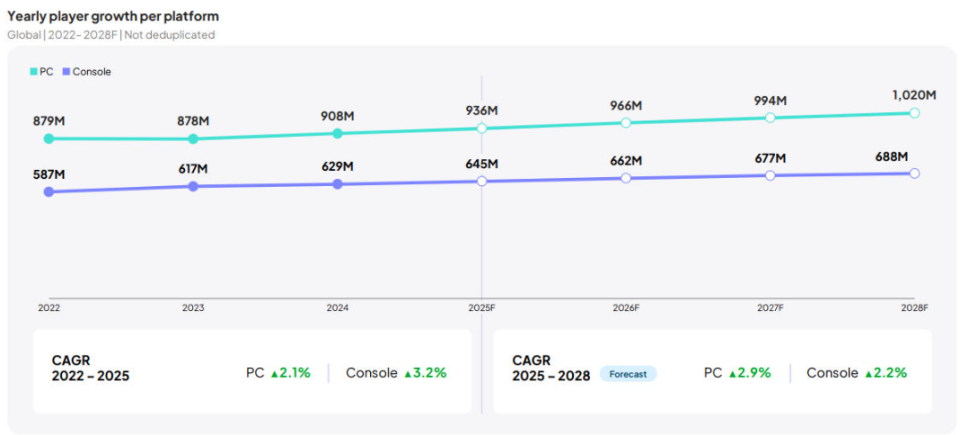Select the Forecast badge

coord(628,374)
